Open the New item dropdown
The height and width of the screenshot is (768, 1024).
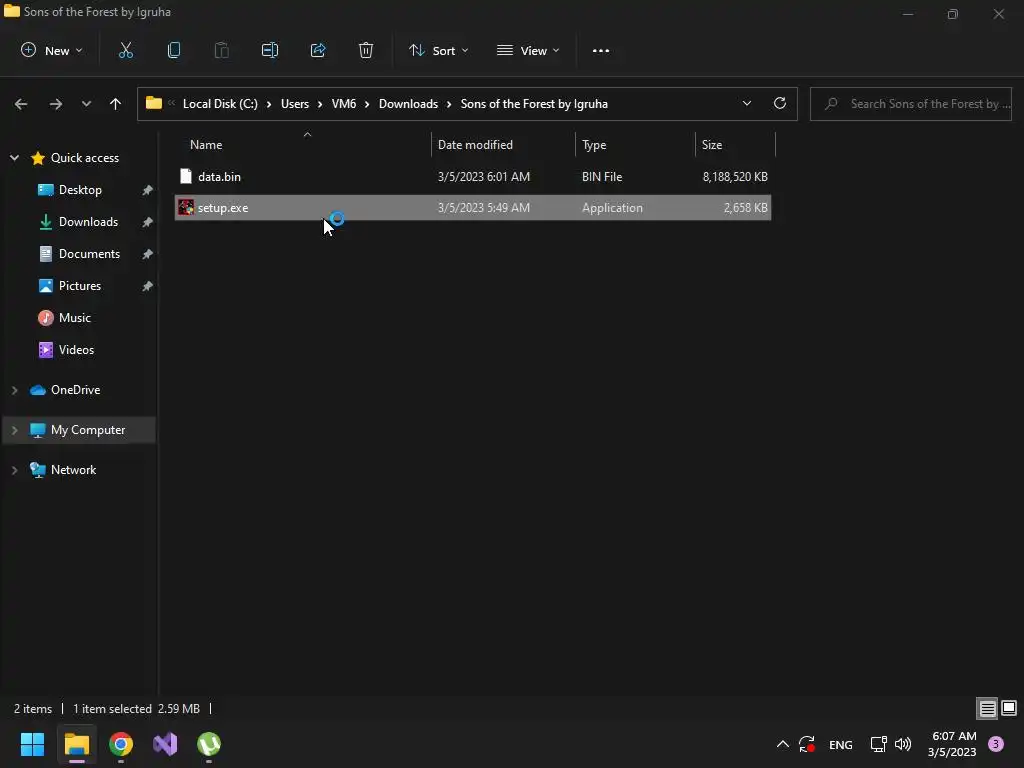point(52,50)
